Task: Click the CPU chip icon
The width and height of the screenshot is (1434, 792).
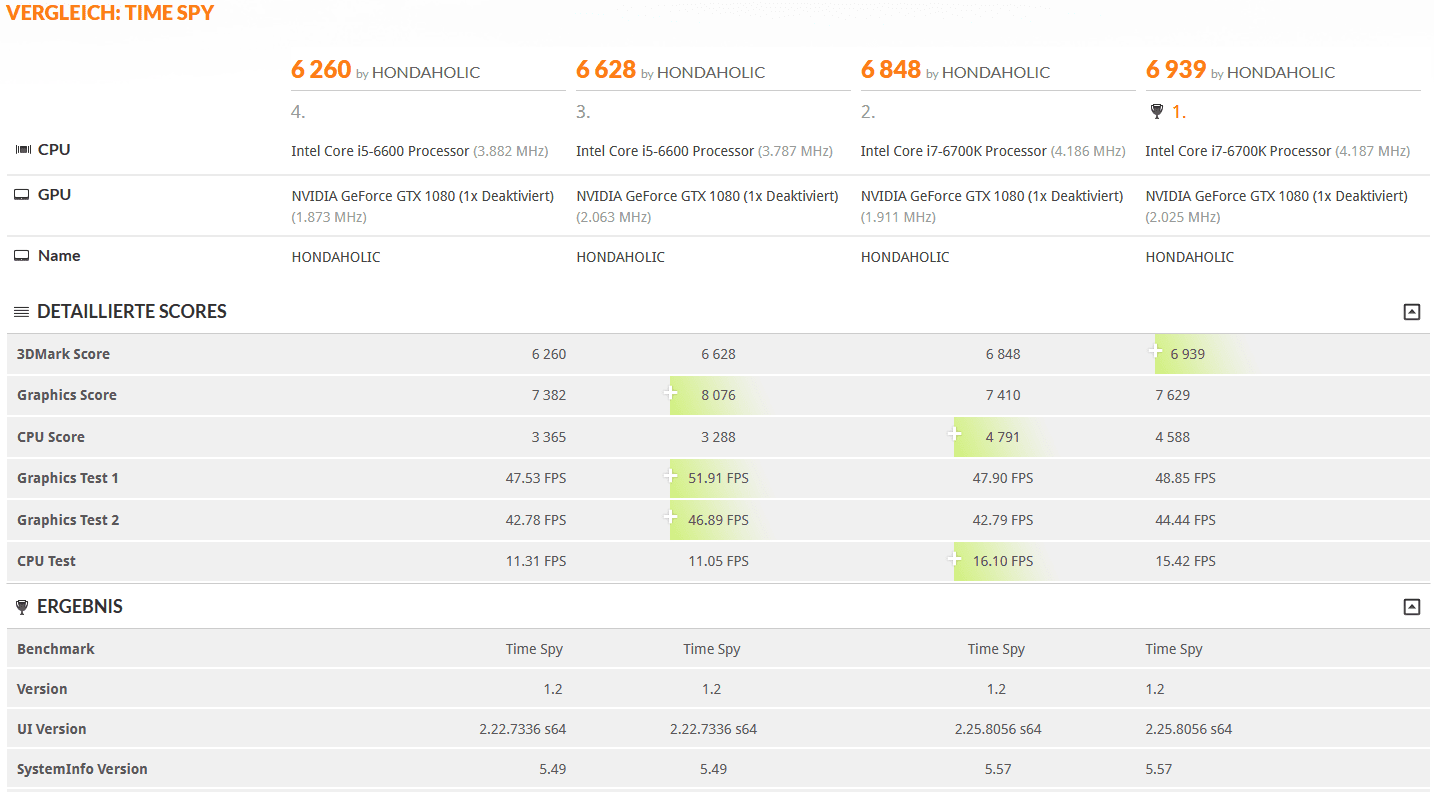Action: pyautogui.click(x=23, y=150)
